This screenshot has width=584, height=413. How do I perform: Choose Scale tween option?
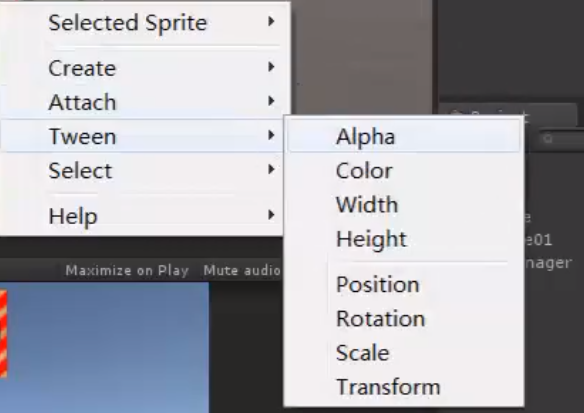[x=404, y=353]
